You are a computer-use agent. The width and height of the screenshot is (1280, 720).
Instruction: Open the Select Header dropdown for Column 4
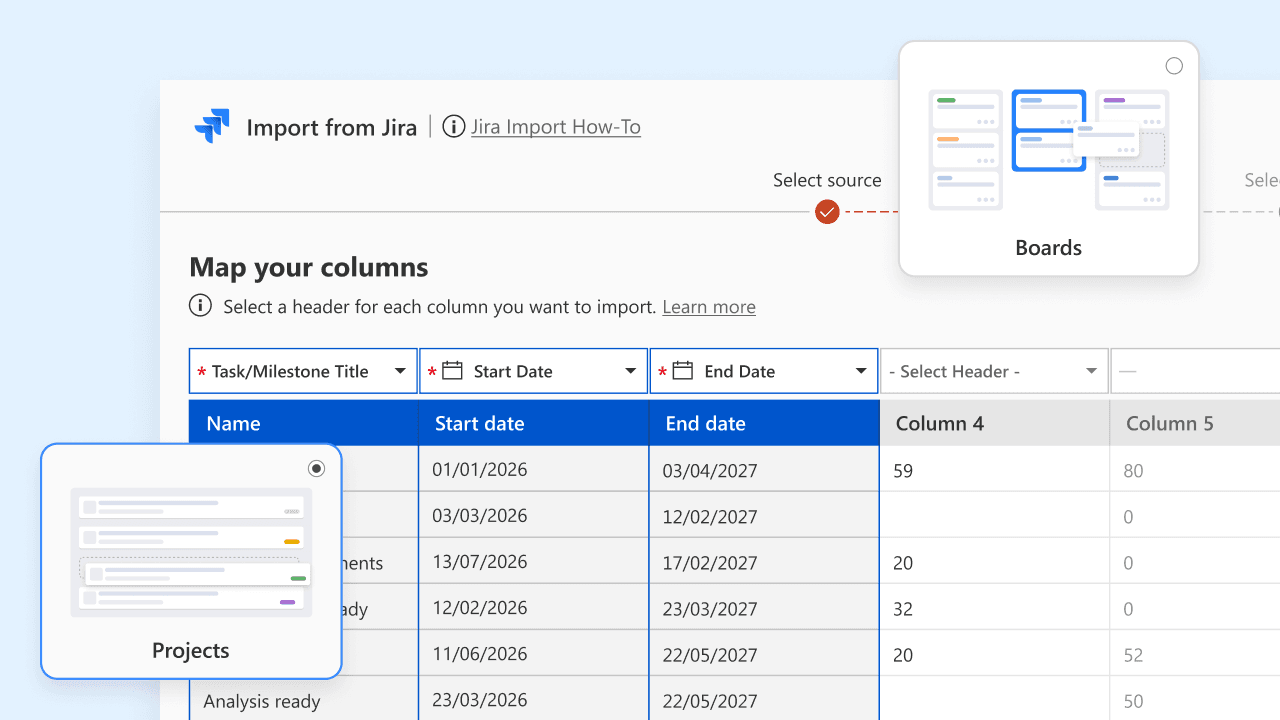[994, 371]
